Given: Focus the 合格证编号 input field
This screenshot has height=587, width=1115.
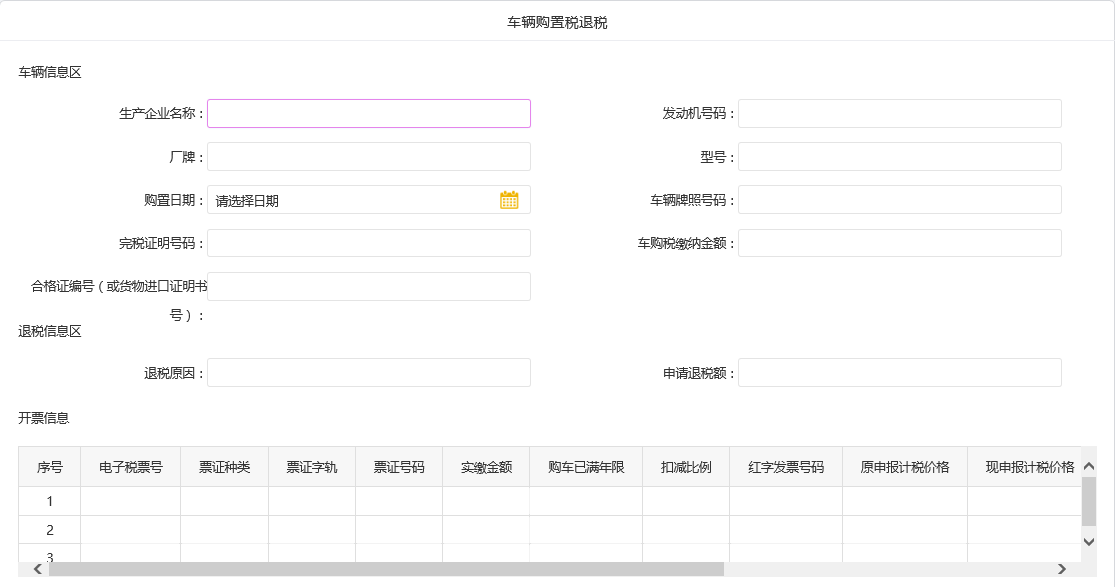Looking at the screenshot, I should (x=368, y=287).
